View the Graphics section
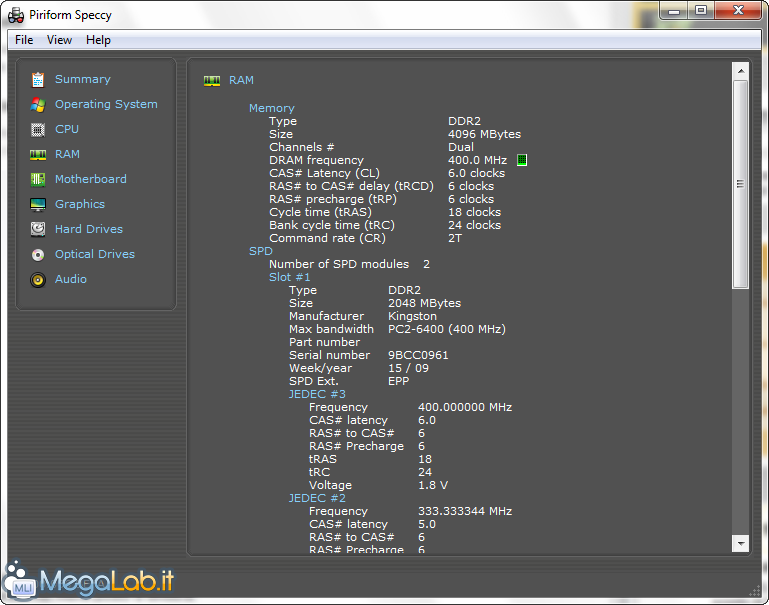This screenshot has height=605, width=769. coord(79,204)
